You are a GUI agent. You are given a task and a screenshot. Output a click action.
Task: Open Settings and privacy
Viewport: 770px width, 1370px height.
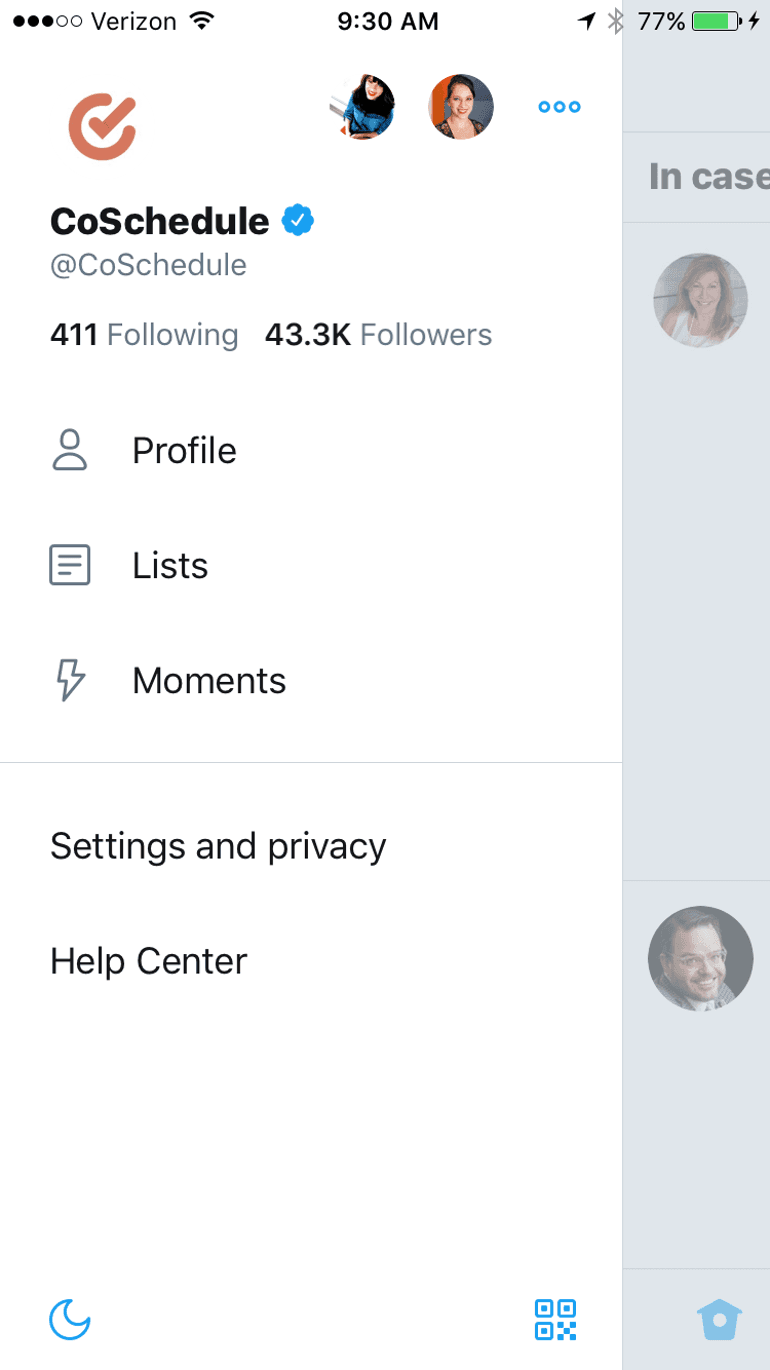coord(218,847)
